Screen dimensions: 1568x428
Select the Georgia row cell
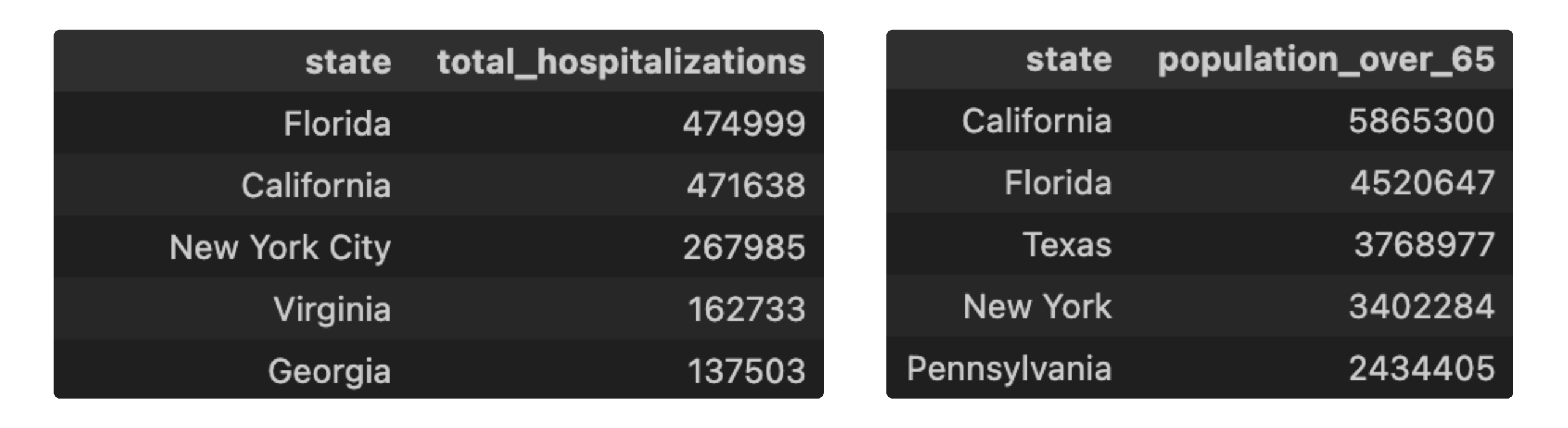point(330,372)
